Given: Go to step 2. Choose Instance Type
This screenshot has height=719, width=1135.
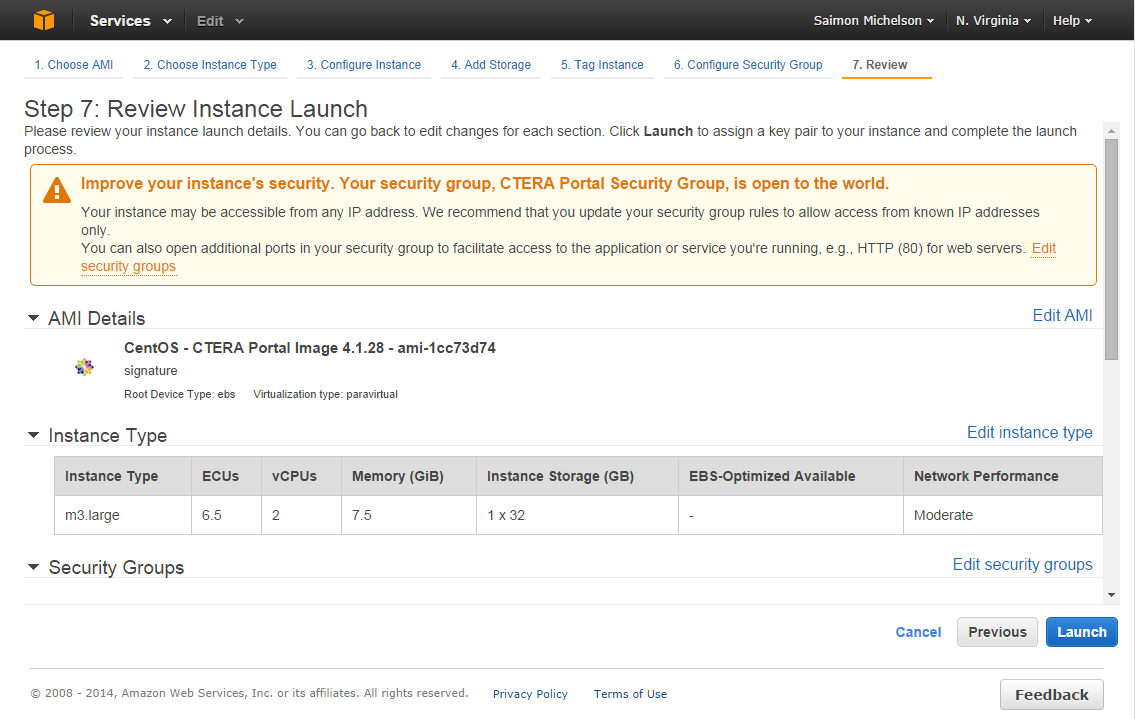Looking at the screenshot, I should click(x=210, y=64).
